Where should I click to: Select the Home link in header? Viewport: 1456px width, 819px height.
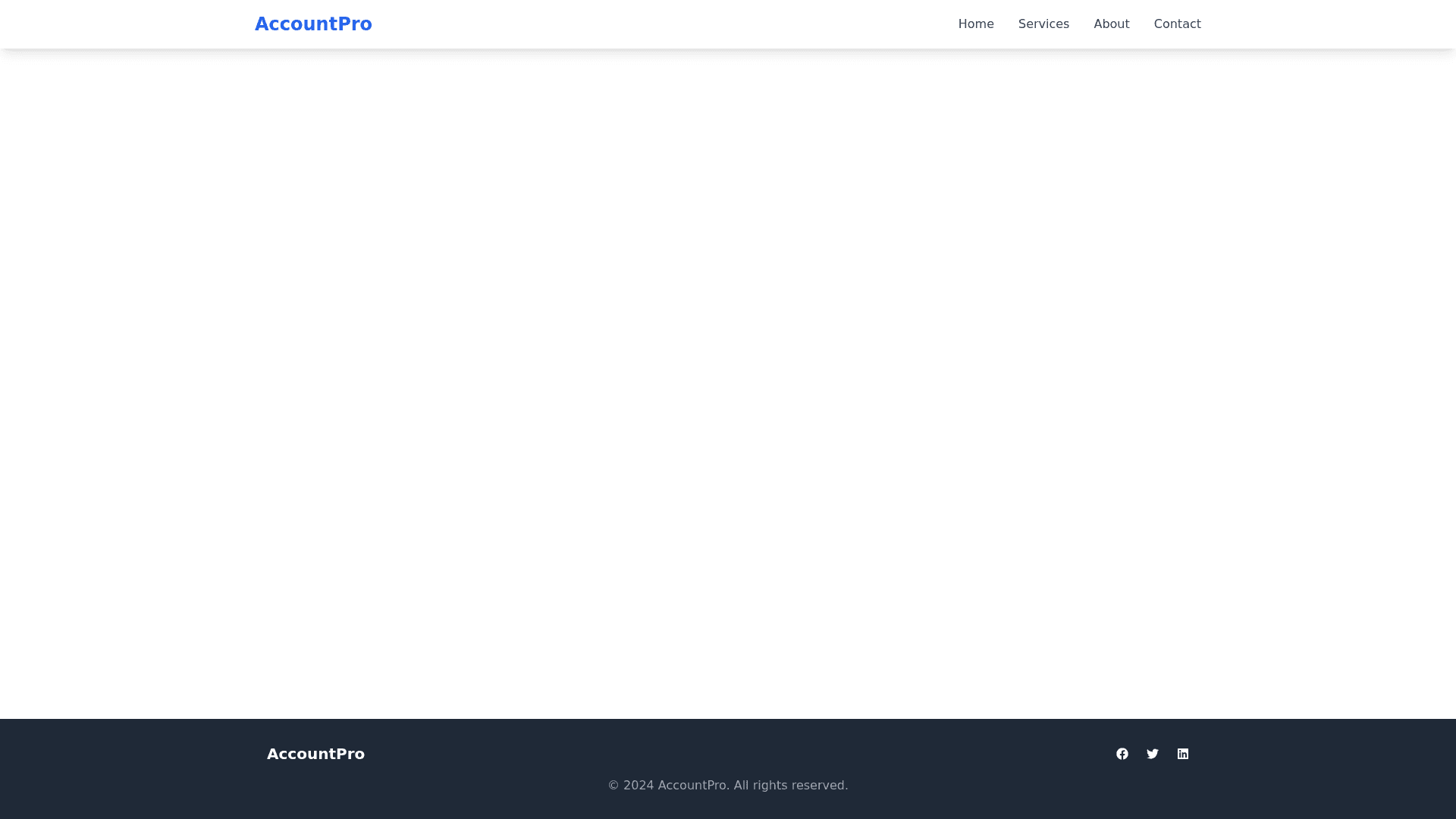point(976,24)
